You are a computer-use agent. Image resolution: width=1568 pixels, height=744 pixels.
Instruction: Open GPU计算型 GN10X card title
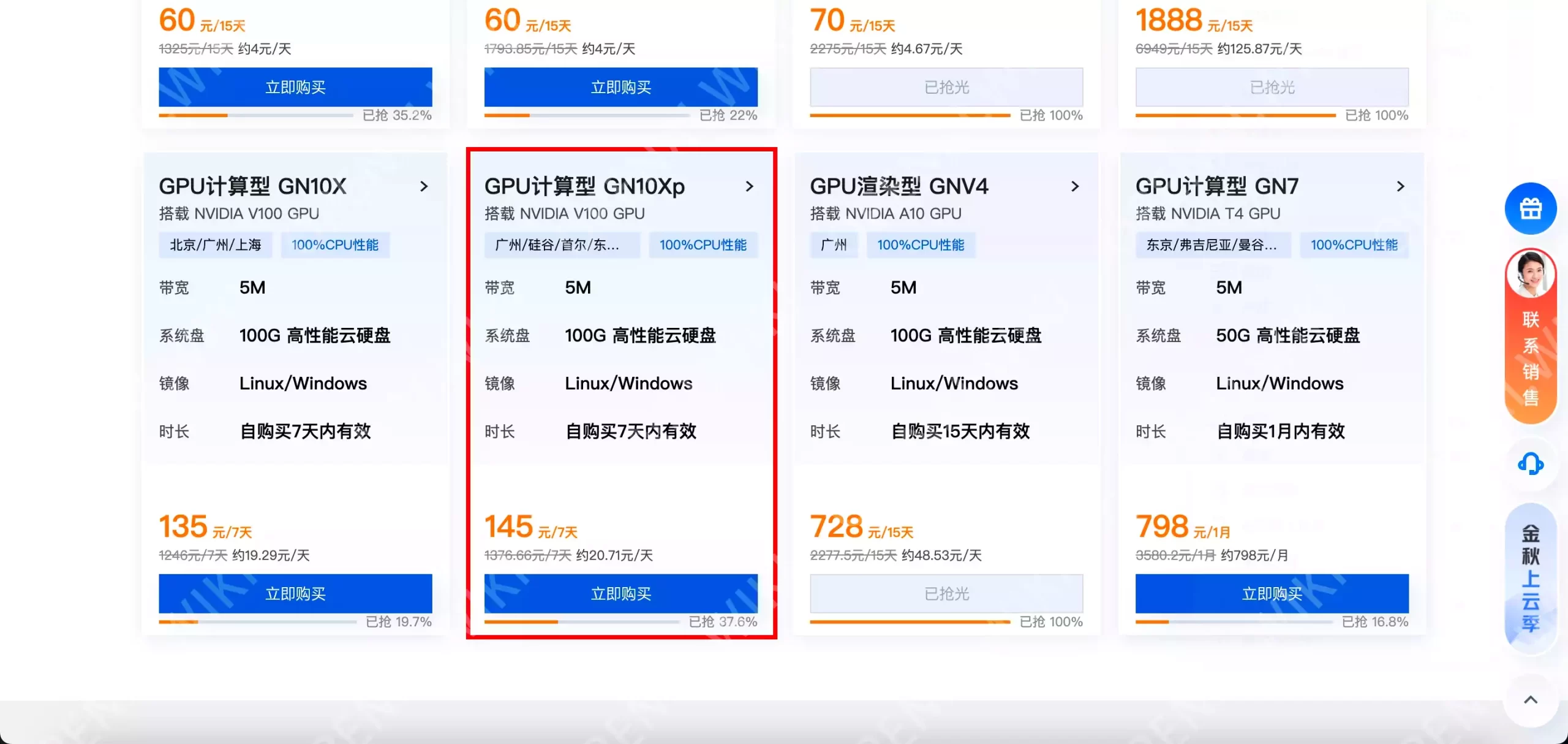(252, 186)
